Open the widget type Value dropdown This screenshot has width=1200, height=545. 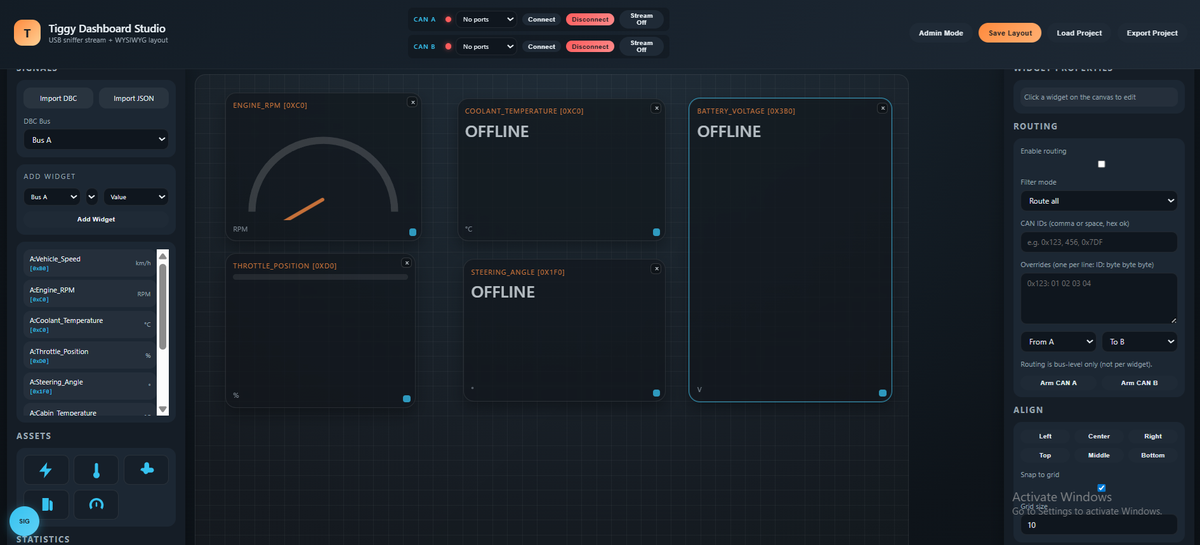pyautogui.click(x=135, y=197)
